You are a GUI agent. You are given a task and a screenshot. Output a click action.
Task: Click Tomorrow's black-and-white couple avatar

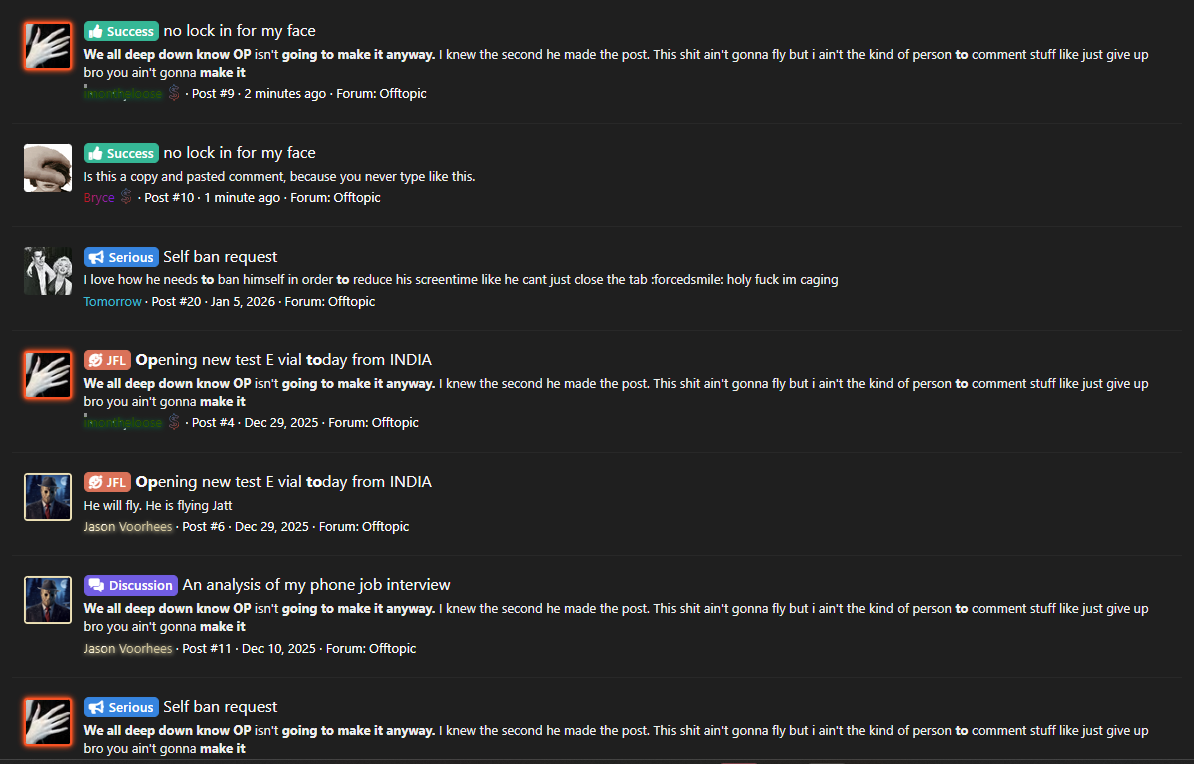47,271
